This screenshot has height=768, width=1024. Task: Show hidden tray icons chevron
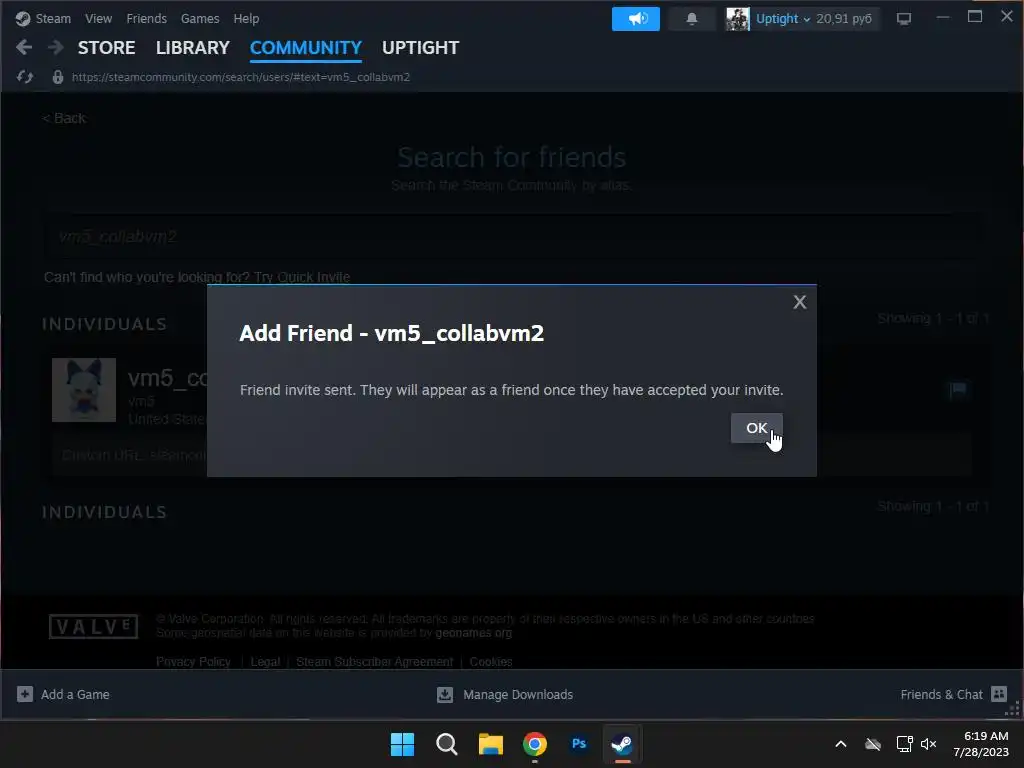(x=841, y=744)
